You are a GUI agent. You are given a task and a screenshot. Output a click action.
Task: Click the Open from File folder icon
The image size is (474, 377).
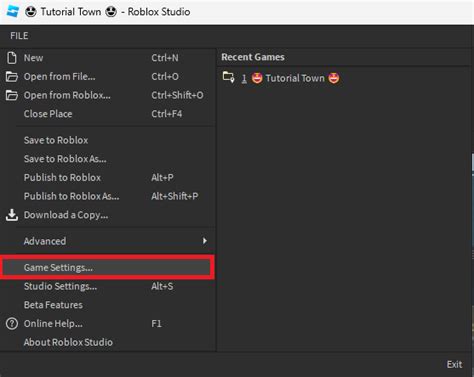(12, 76)
